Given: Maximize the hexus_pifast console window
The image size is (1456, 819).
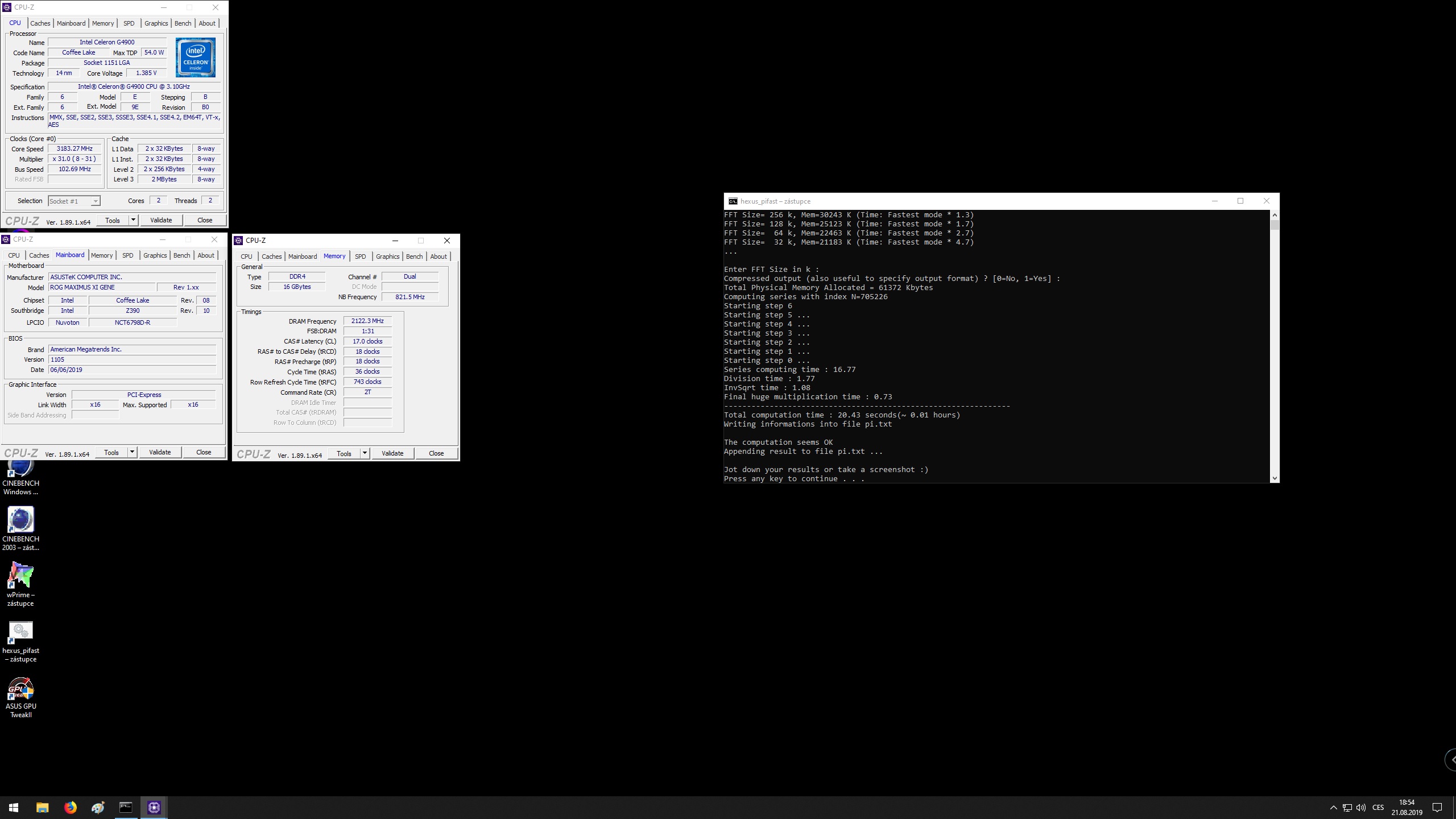Looking at the screenshot, I should tap(1240, 201).
